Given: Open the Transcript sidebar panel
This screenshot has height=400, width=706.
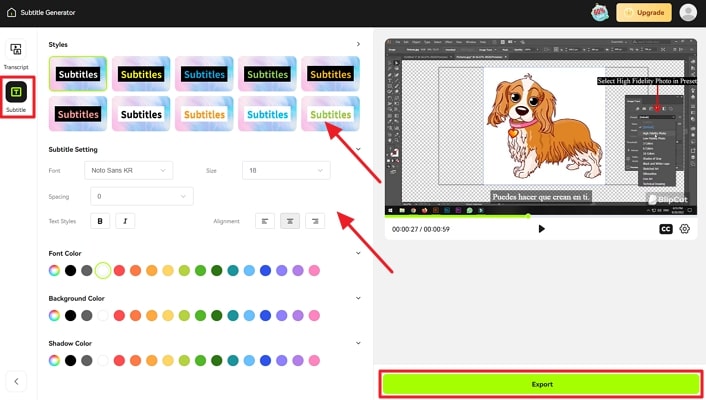Looking at the screenshot, I should [16, 55].
